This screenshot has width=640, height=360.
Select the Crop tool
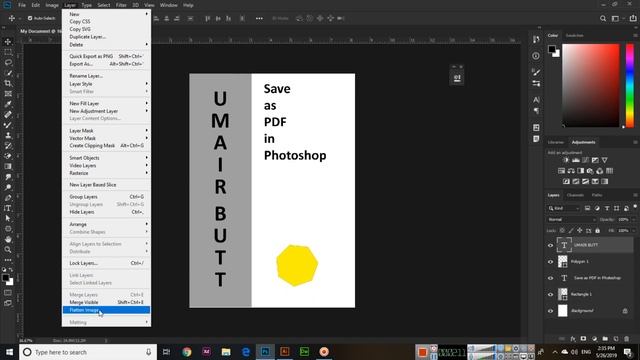point(8,83)
